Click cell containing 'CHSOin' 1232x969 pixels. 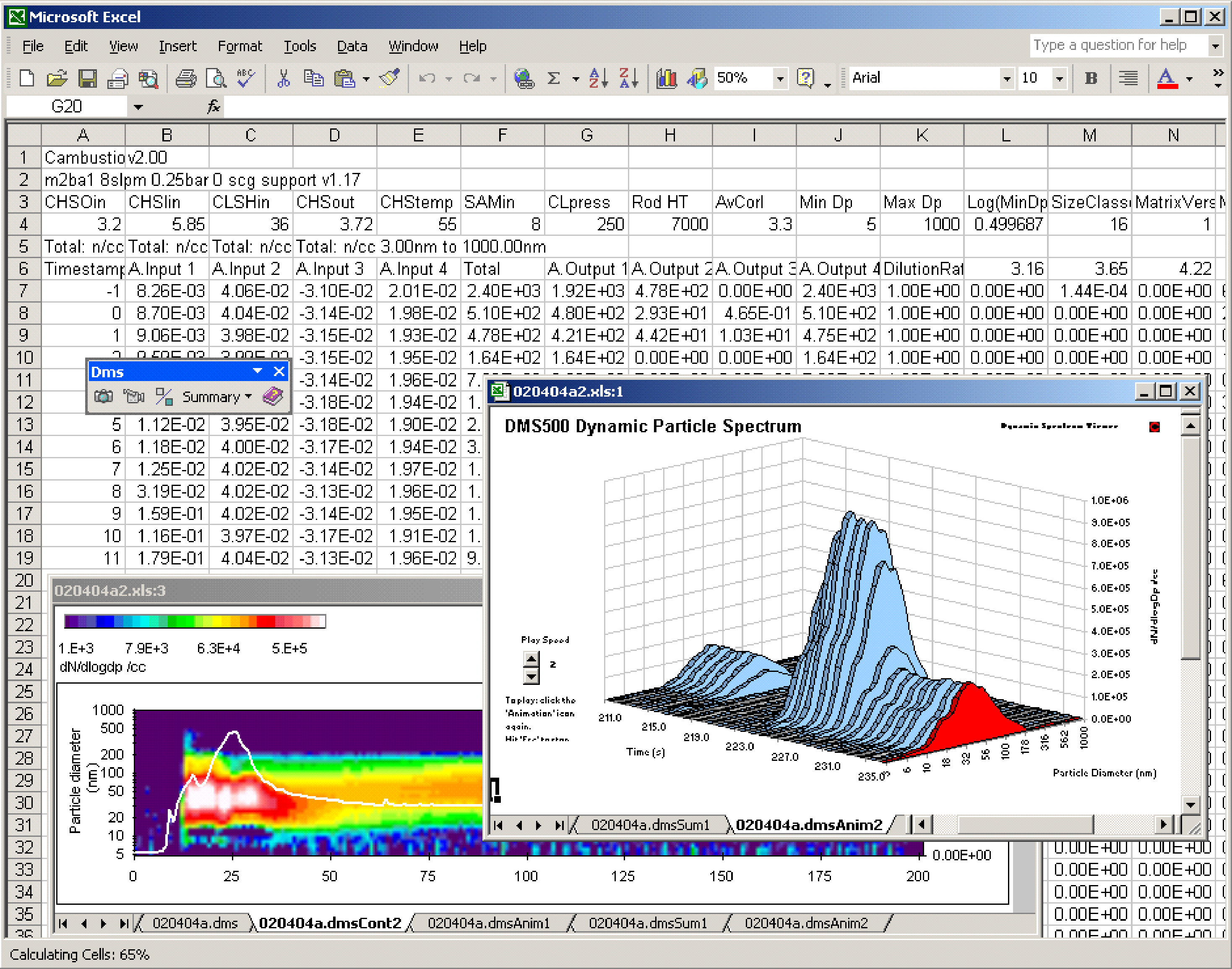tap(83, 202)
